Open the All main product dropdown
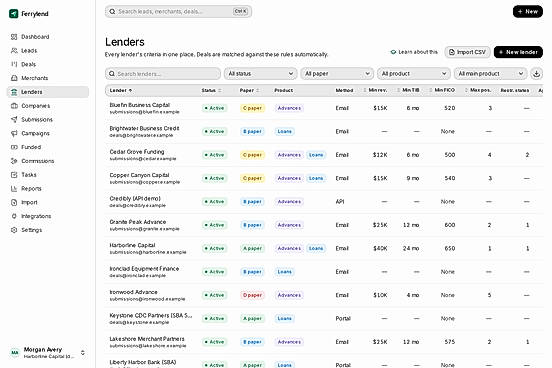Screen dimensions: 552x368 tap(490, 74)
